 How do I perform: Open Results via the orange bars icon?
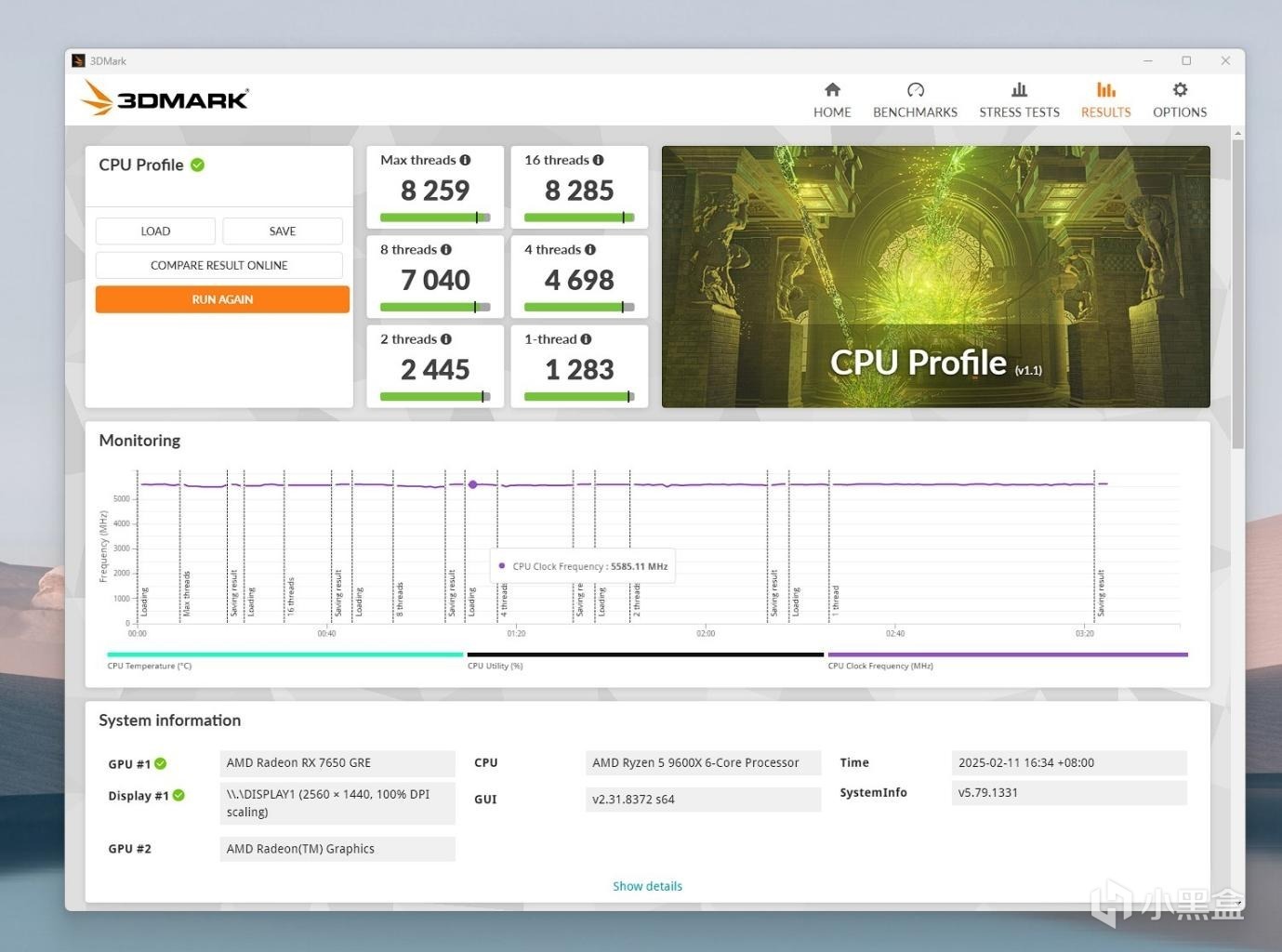click(x=1106, y=89)
